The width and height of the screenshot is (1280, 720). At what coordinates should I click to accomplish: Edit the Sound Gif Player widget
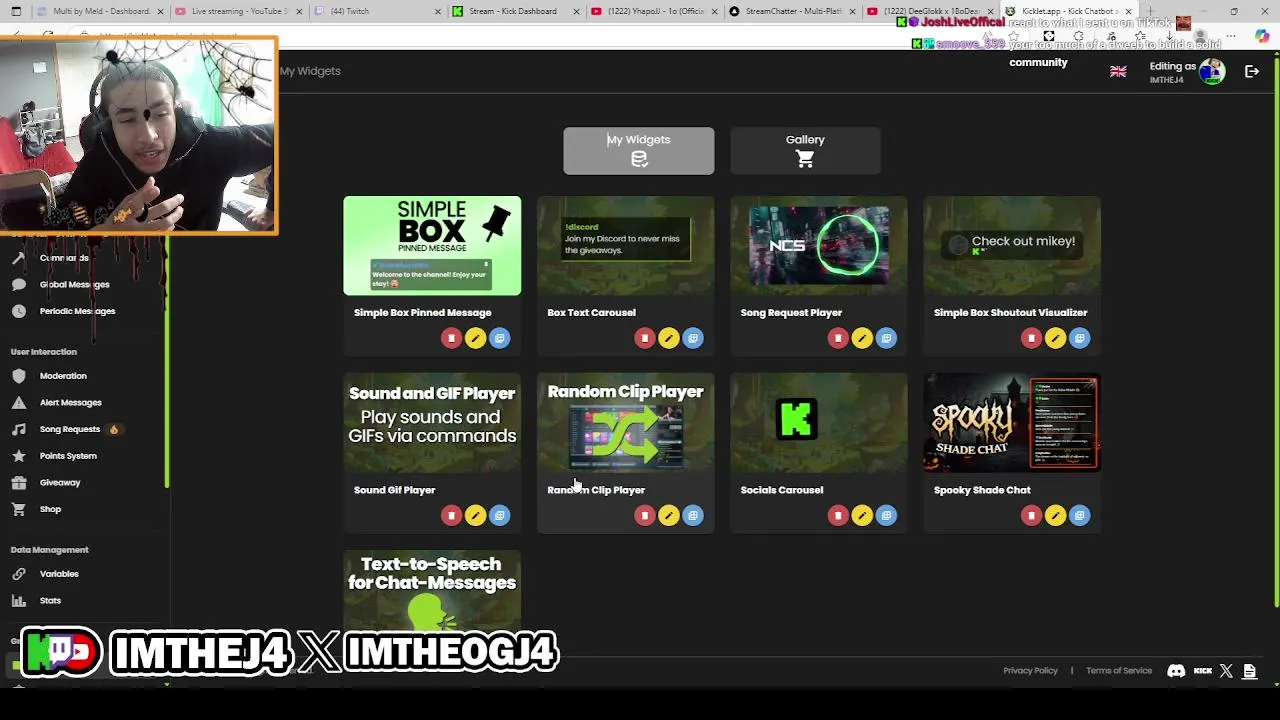pyautogui.click(x=475, y=515)
